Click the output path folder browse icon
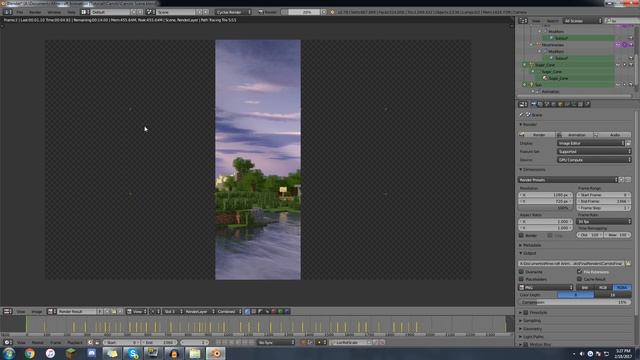 click(628, 264)
